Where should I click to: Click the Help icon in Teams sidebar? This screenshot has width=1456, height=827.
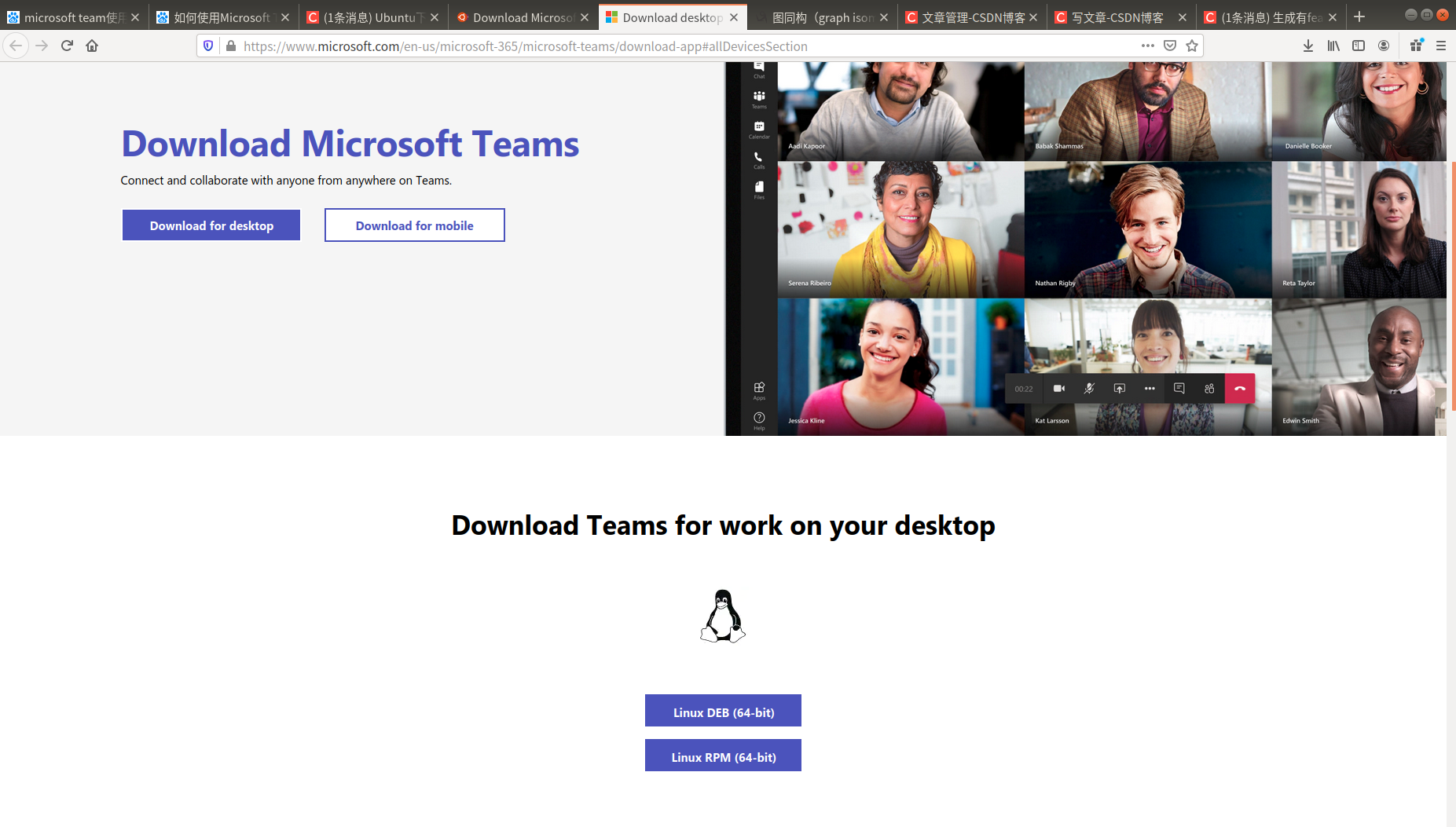759,420
